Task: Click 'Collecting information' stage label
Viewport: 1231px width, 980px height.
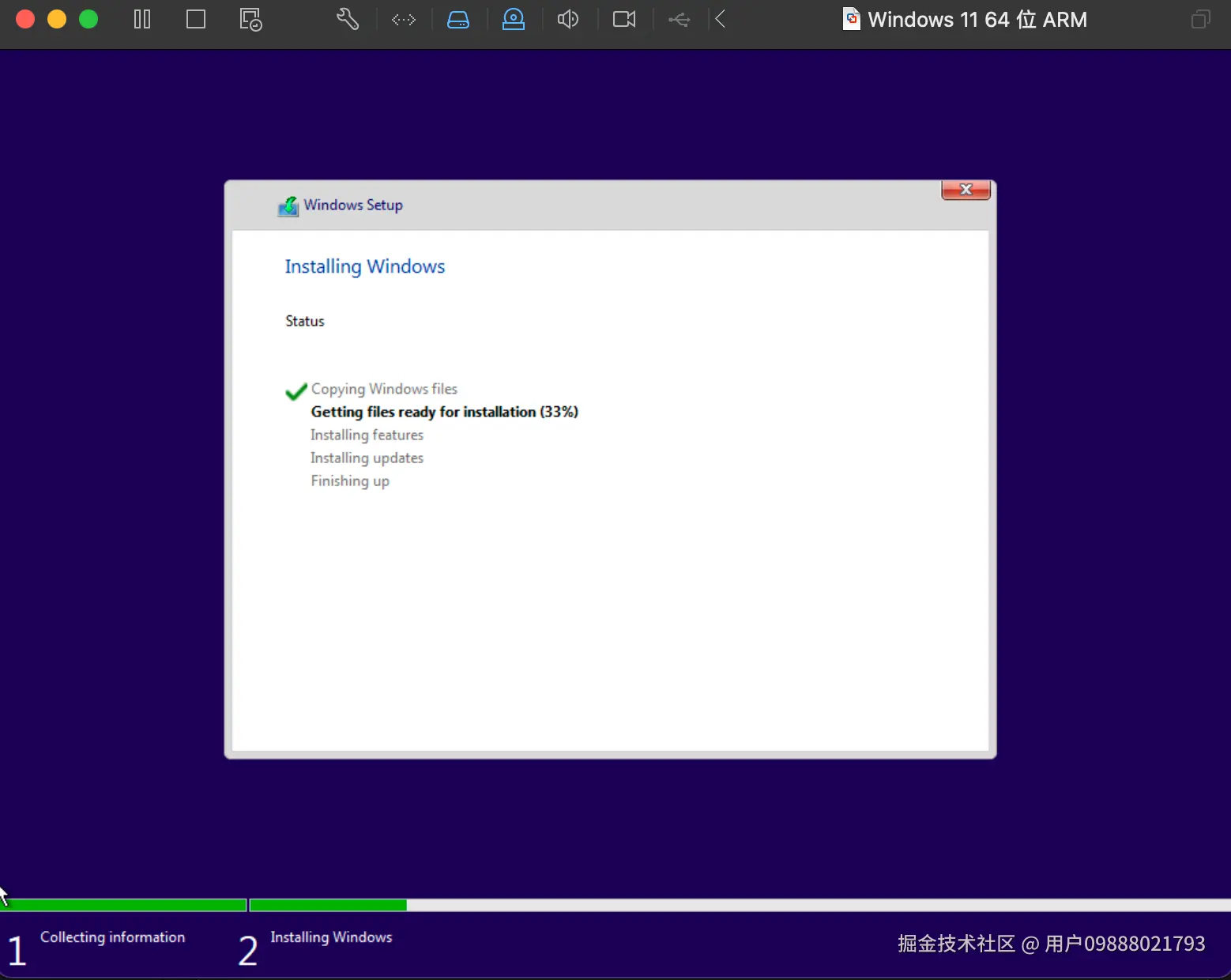Action: click(112, 937)
